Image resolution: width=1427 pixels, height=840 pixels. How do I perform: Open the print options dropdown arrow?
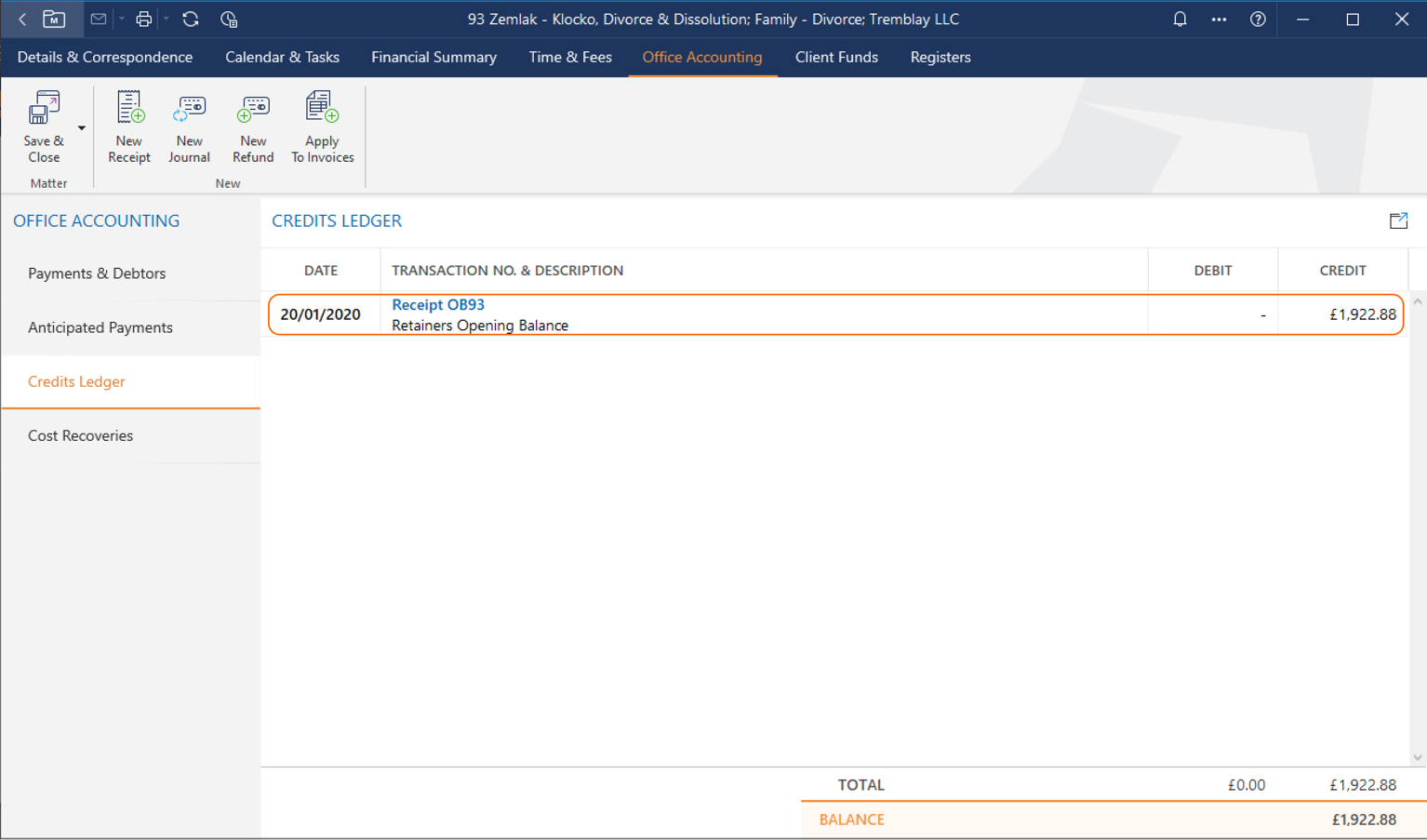point(167,19)
